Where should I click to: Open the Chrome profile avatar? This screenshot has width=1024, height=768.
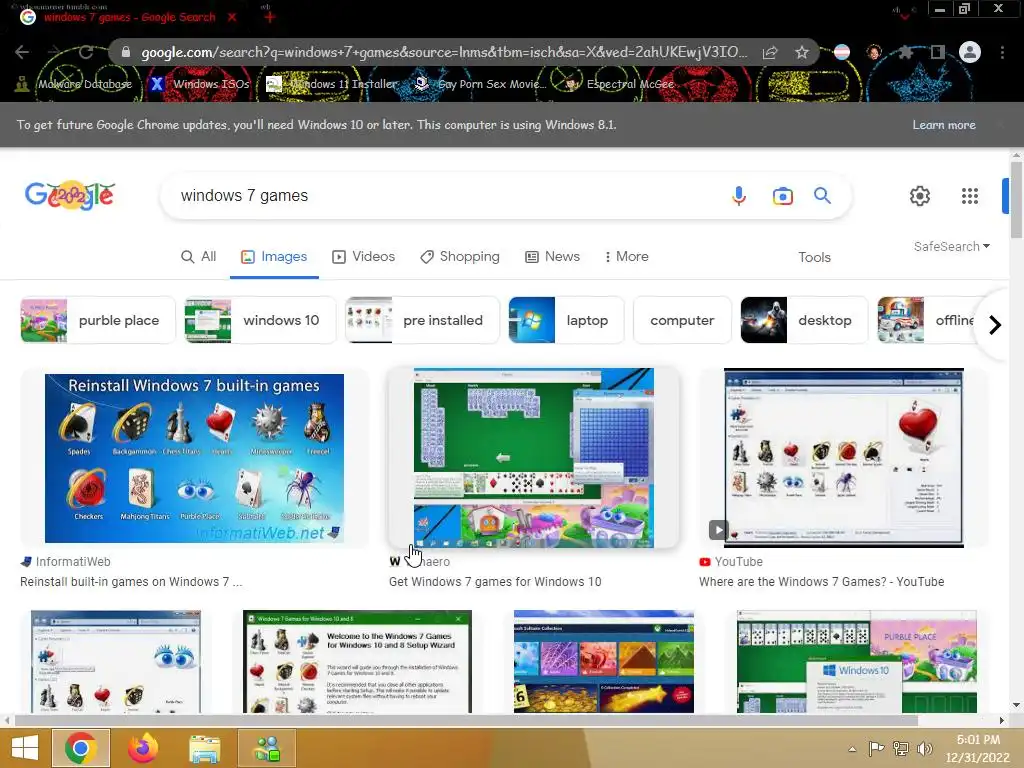(x=970, y=52)
